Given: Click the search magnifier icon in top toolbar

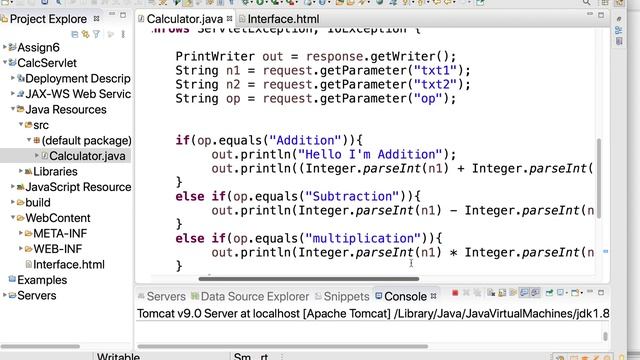Looking at the screenshot, I should [587, 2].
